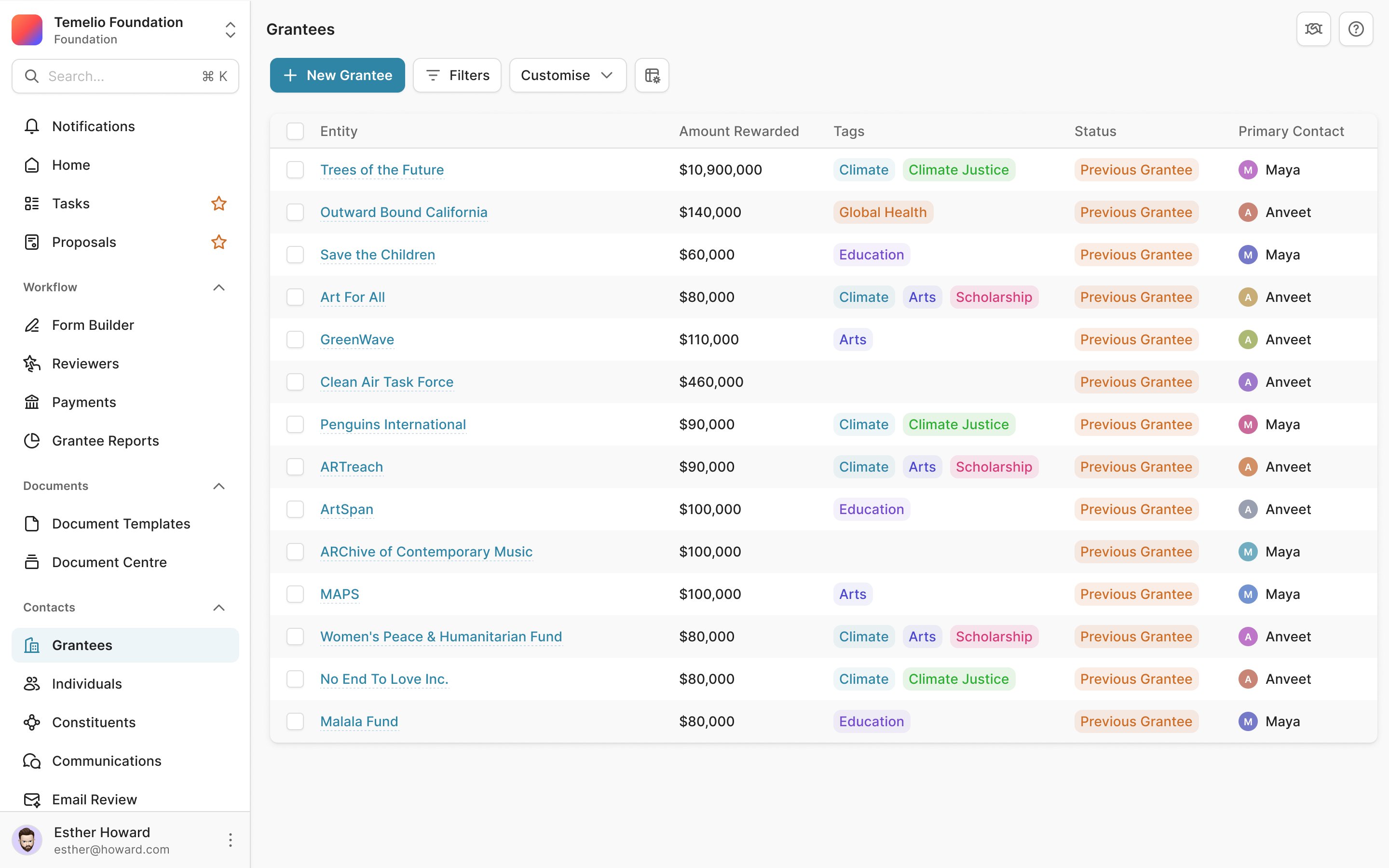Focus the Search input field

[x=125, y=76]
